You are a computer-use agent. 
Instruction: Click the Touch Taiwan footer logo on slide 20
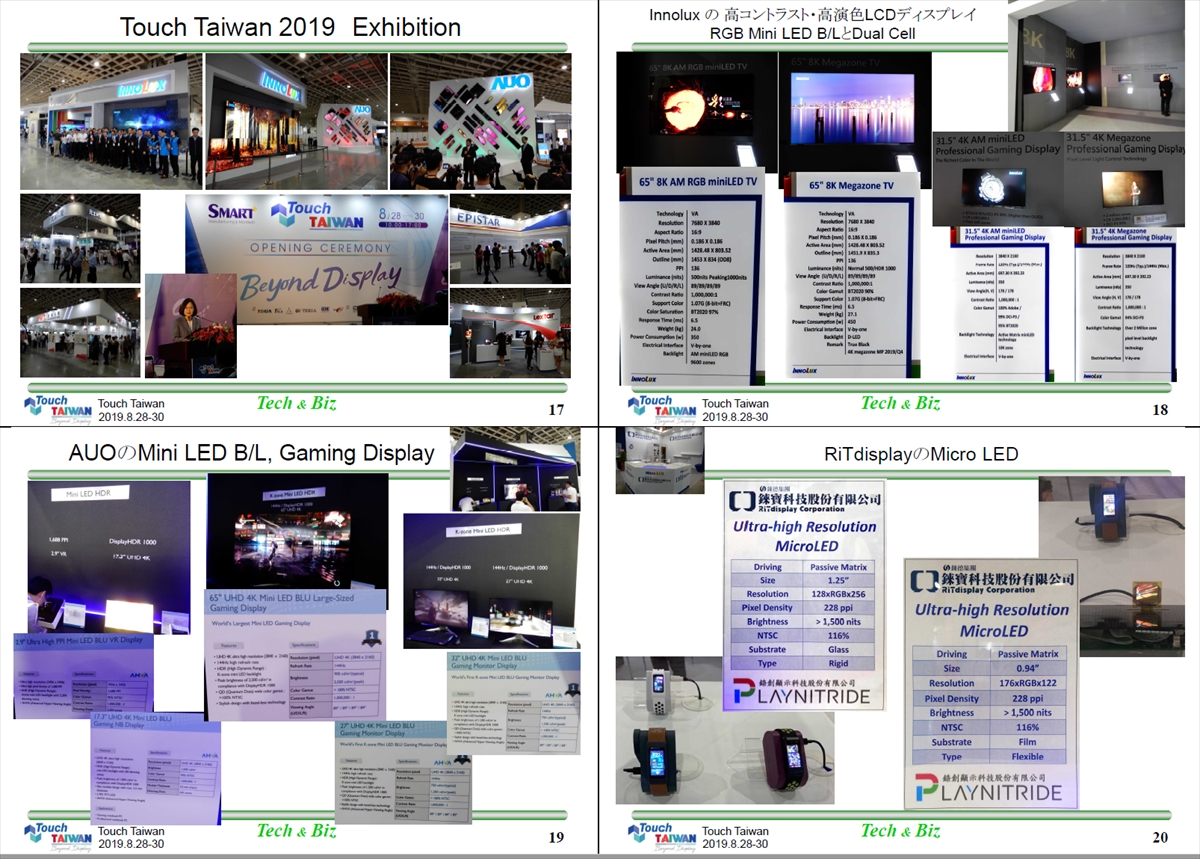click(663, 838)
